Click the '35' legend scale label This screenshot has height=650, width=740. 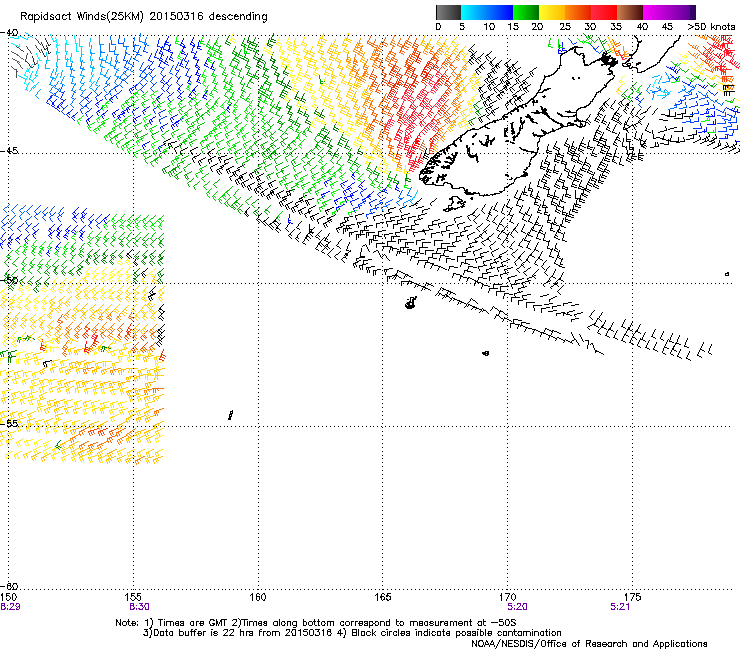tap(616, 27)
